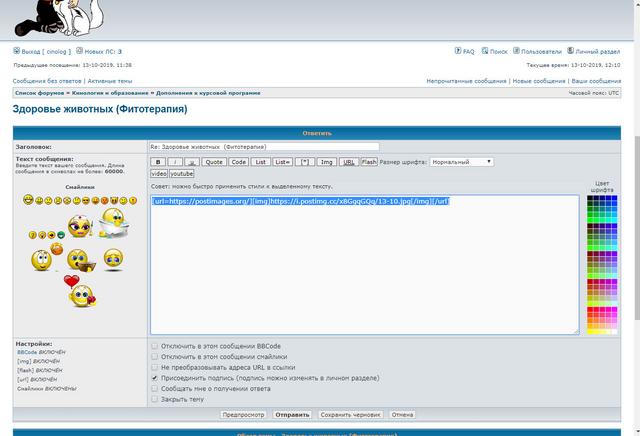Viewport: 640px width, 436px height.
Task: Insert the green smiley in small row
Action: coord(61,235)
